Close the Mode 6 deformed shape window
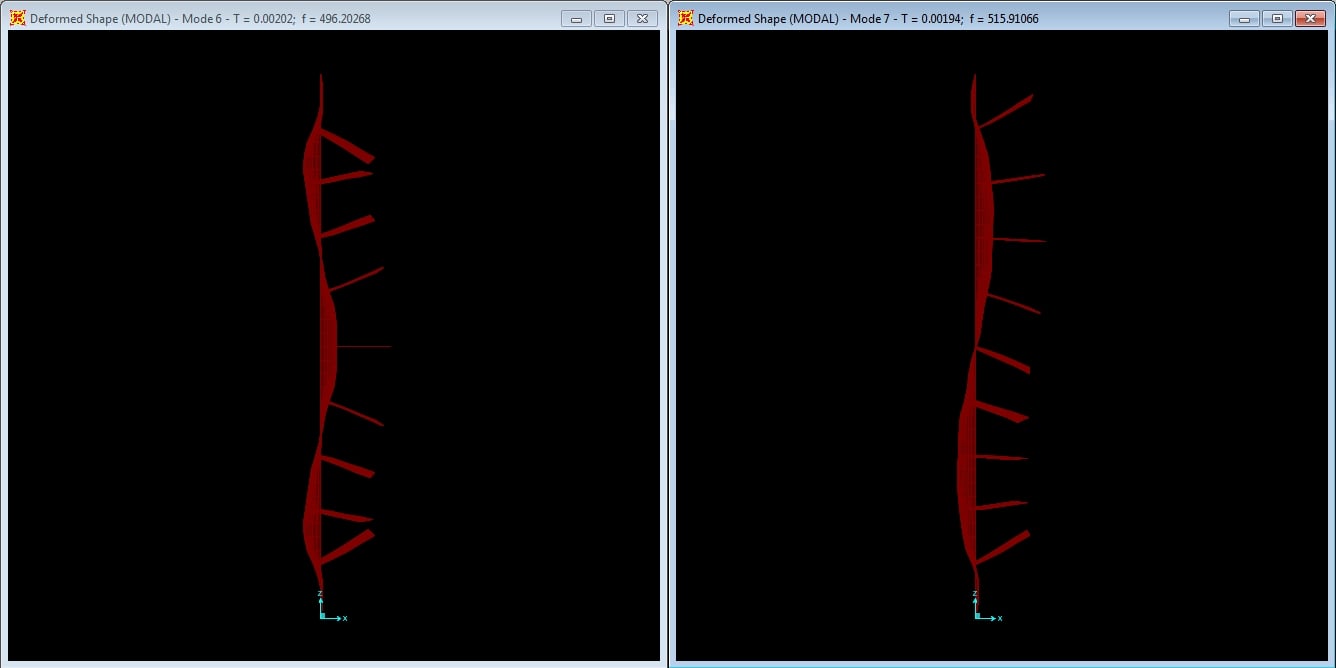Viewport: 1336px width, 668px height. click(x=644, y=18)
